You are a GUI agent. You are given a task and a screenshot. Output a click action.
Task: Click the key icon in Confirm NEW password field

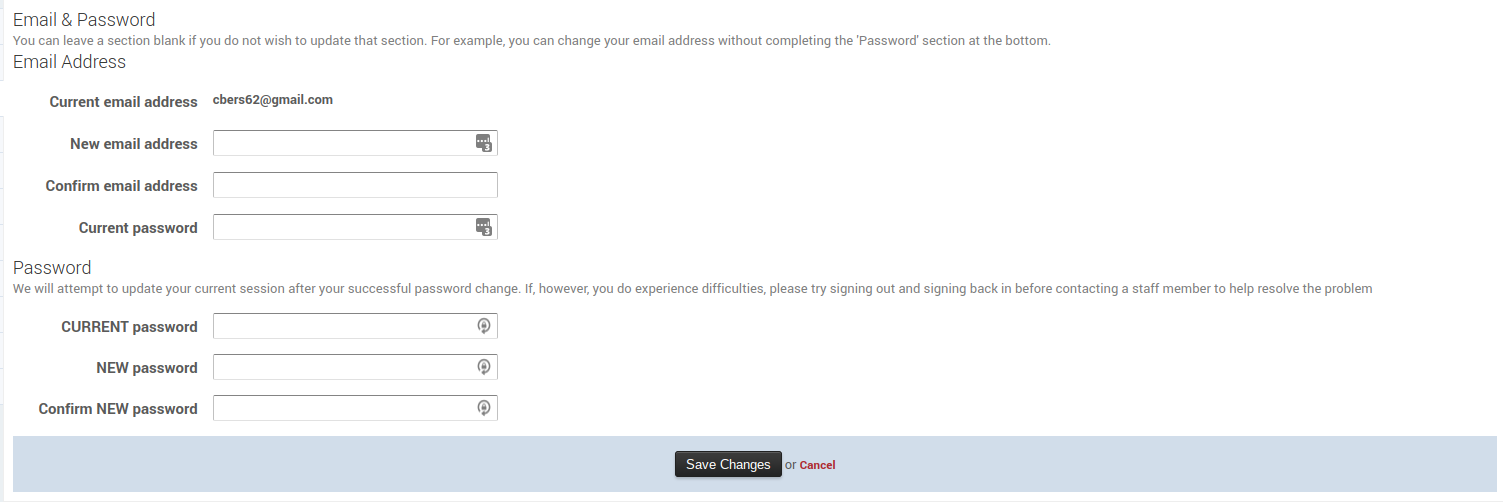coord(484,408)
